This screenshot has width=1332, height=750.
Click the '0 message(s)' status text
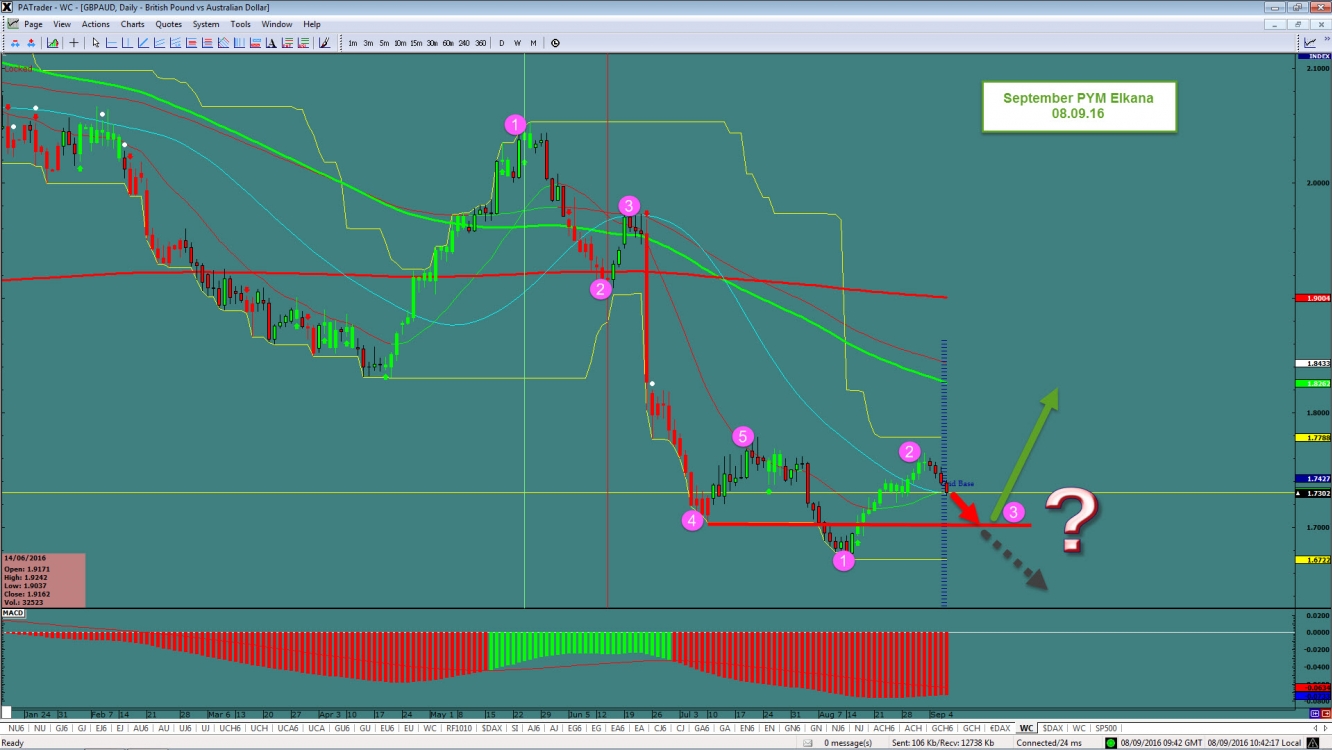pyautogui.click(x=848, y=743)
